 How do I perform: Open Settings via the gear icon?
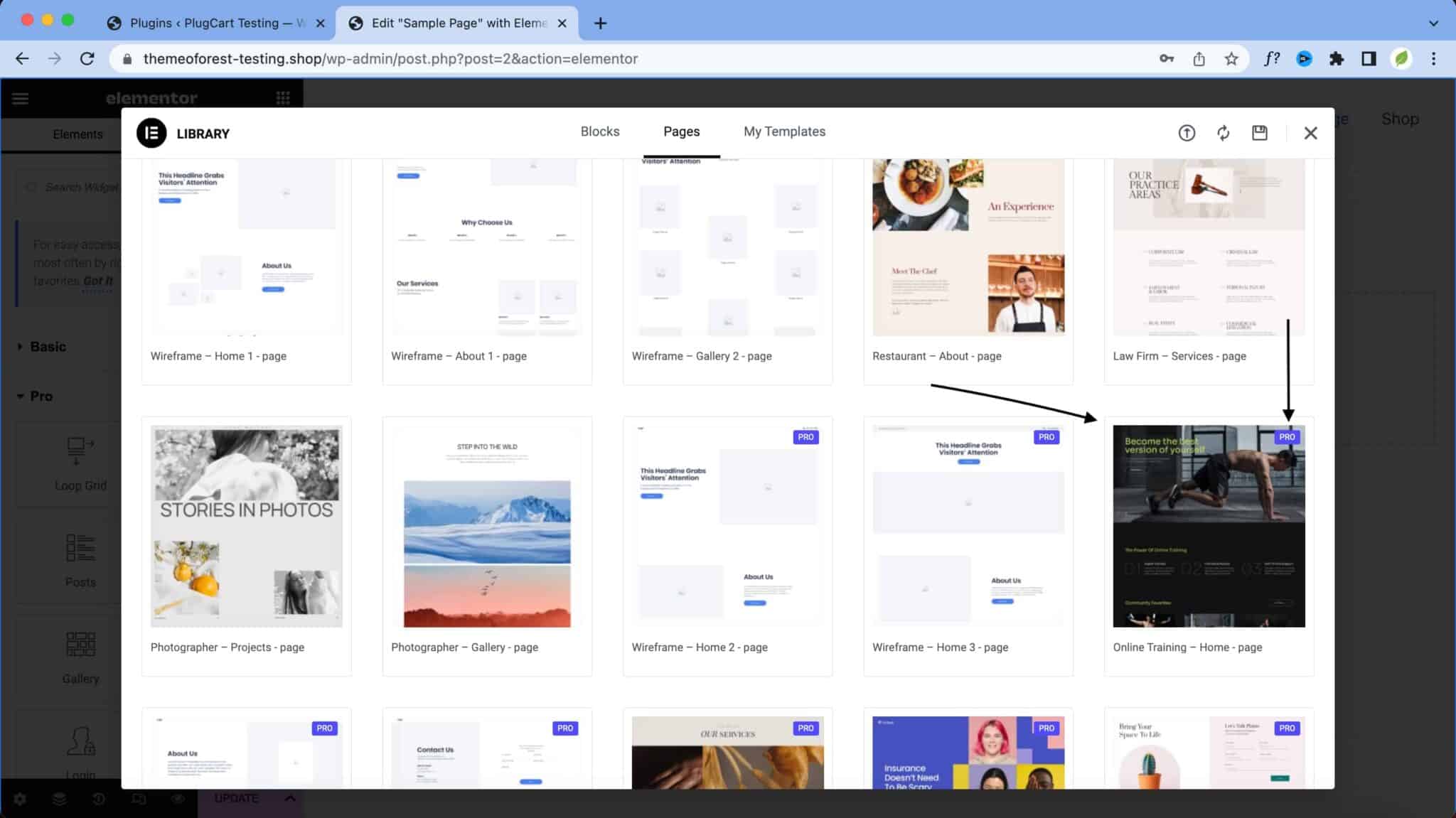(x=21, y=799)
